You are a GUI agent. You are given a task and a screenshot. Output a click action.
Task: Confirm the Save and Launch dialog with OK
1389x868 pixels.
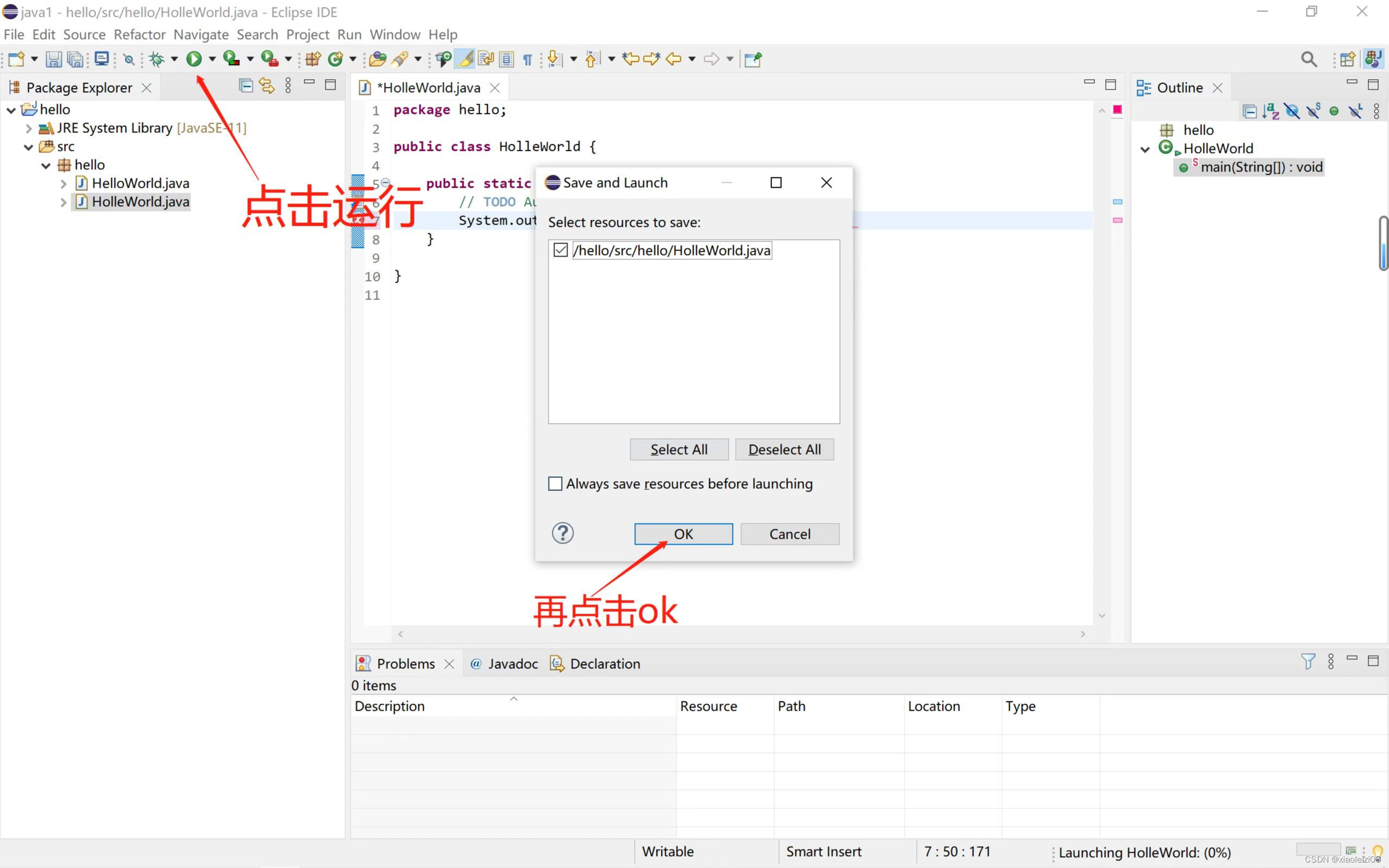(683, 533)
